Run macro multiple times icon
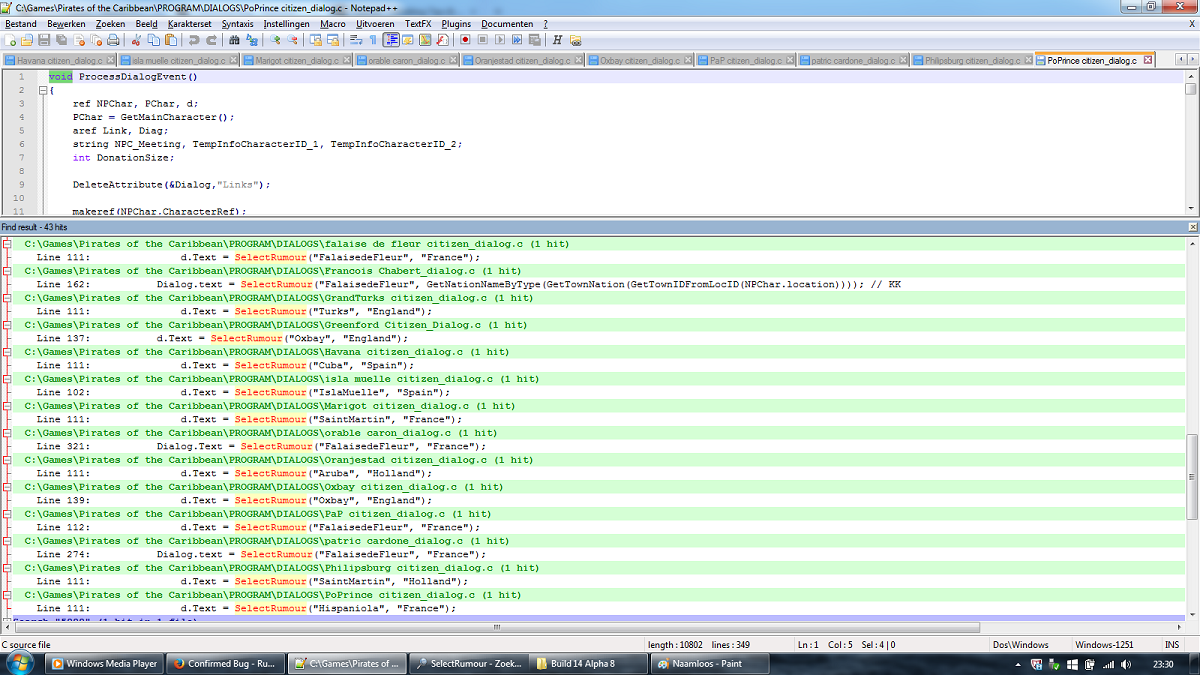Image resolution: width=1200 pixels, height=675 pixels. pyautogui.click(x=517, y=40)
